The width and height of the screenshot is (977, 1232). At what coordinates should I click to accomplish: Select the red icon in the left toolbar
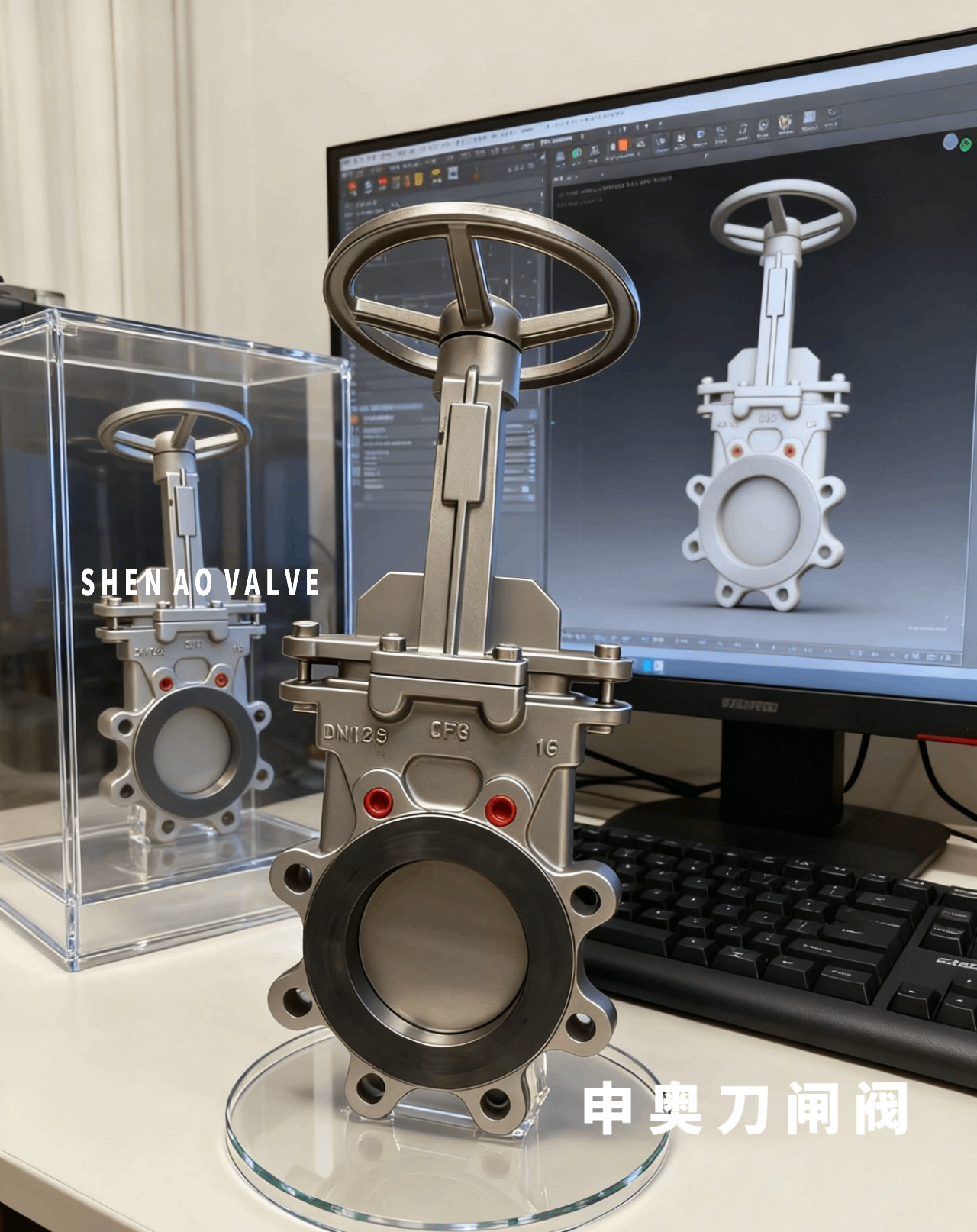point(353,185)
